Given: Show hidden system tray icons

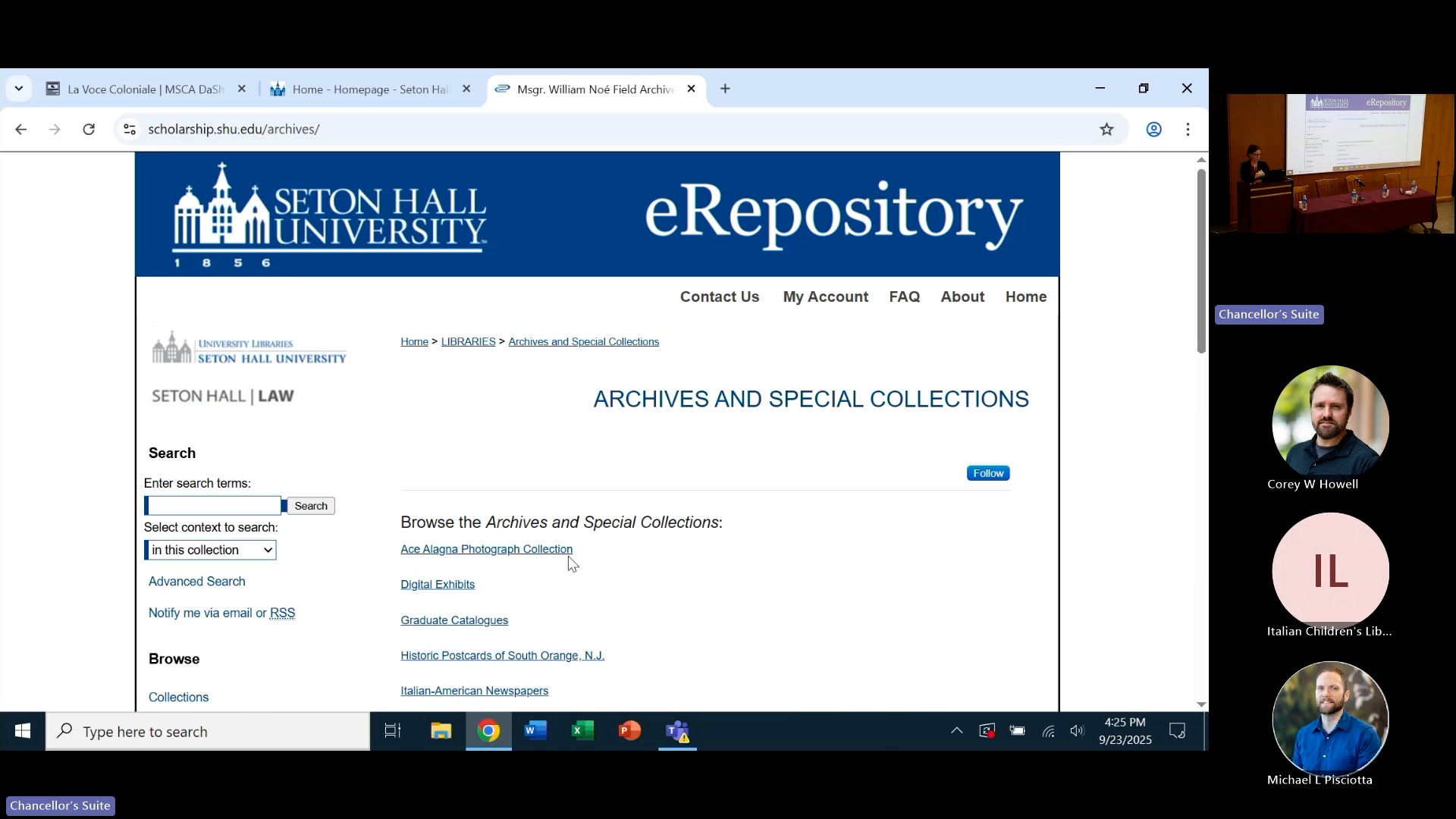Looking at the screenshot, I should (x=956, y=731).
